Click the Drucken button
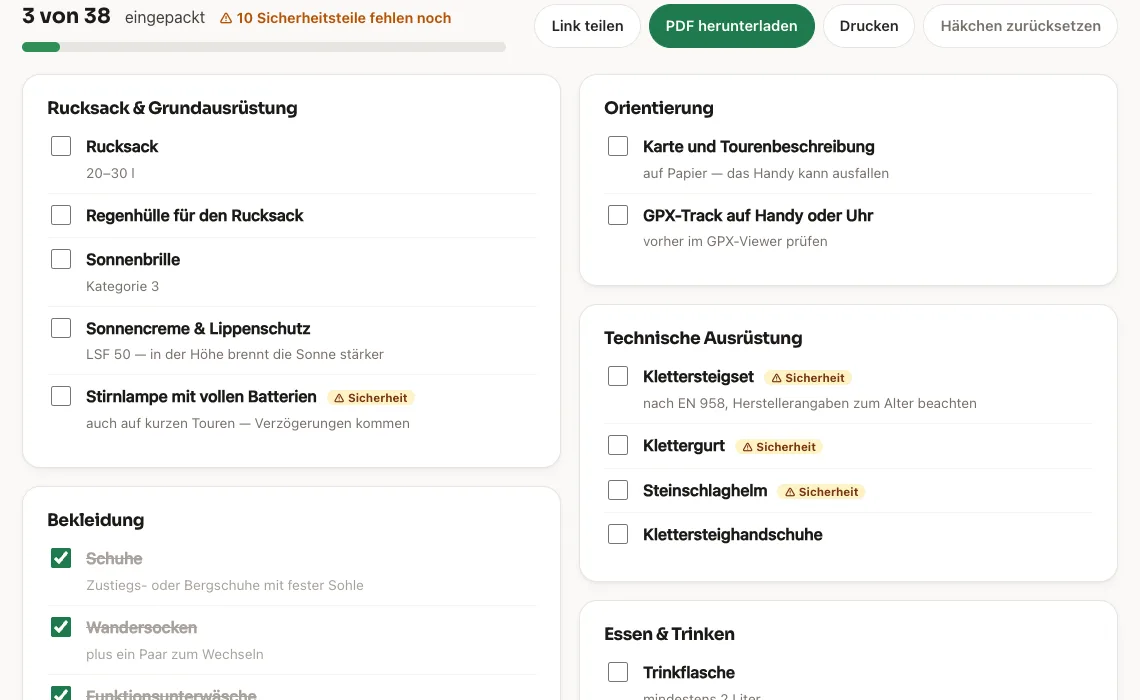This screenshot has width=1140, height=700. (x=869, y=26)
